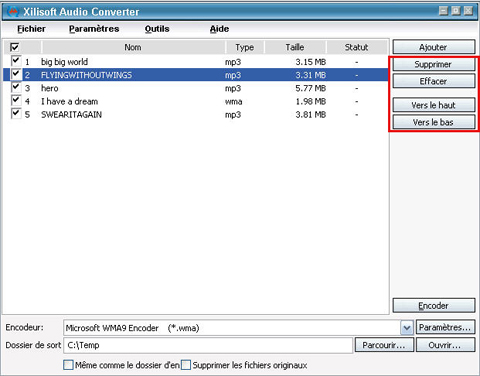Click the 3.15 MB size cell
The image size is (480, 376).
click(311, 62)
